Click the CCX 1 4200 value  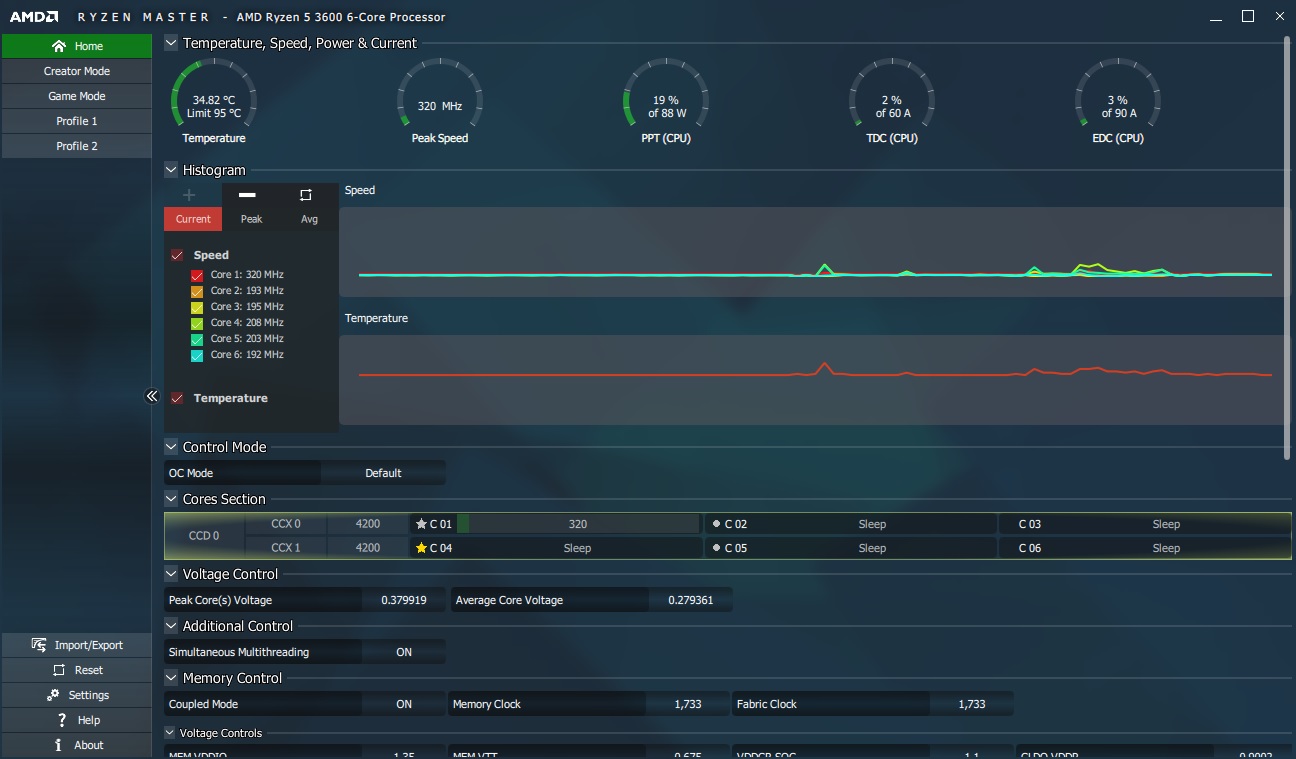(x=368, y=548)
